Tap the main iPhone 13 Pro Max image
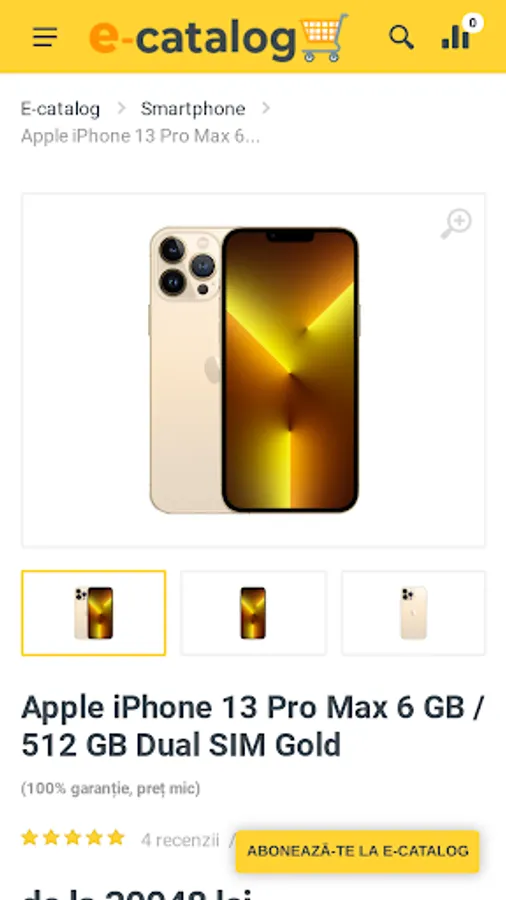This screenshot has width=506, height=900. click(x=254, y=370)
